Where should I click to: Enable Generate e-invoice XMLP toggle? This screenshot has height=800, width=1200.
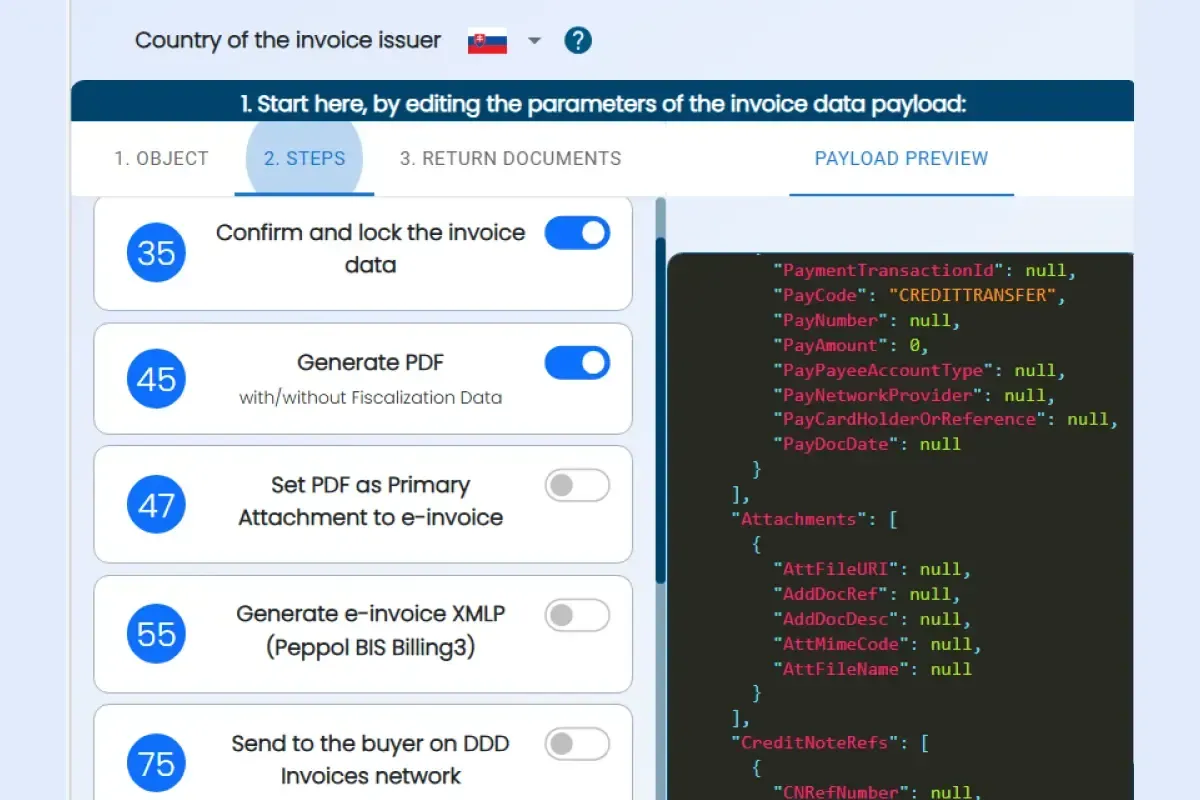coord(577,615)
